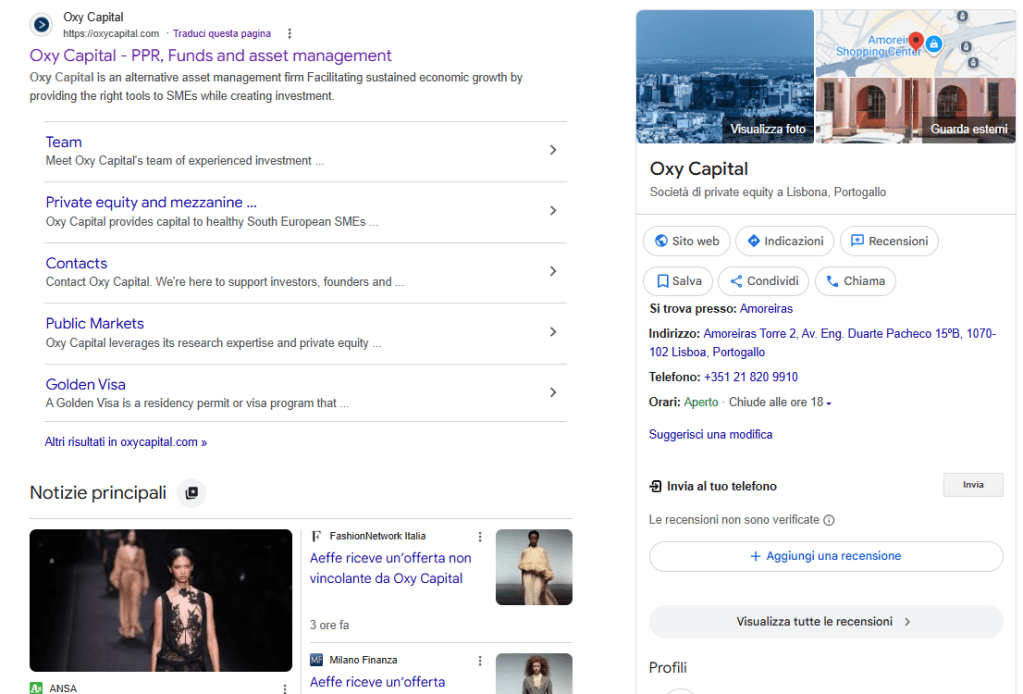Expand the Golden Visa sitelink chevron
The width and height of the screenshot is (1023, 694).
553,393
